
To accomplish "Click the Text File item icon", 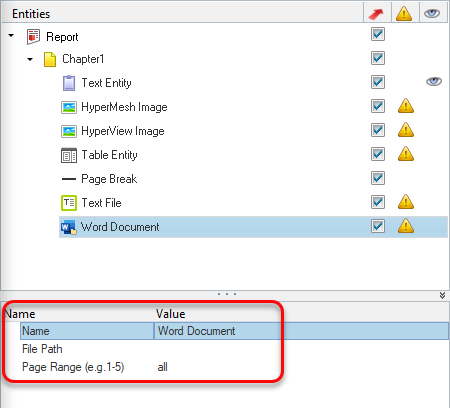I will 69,203.
